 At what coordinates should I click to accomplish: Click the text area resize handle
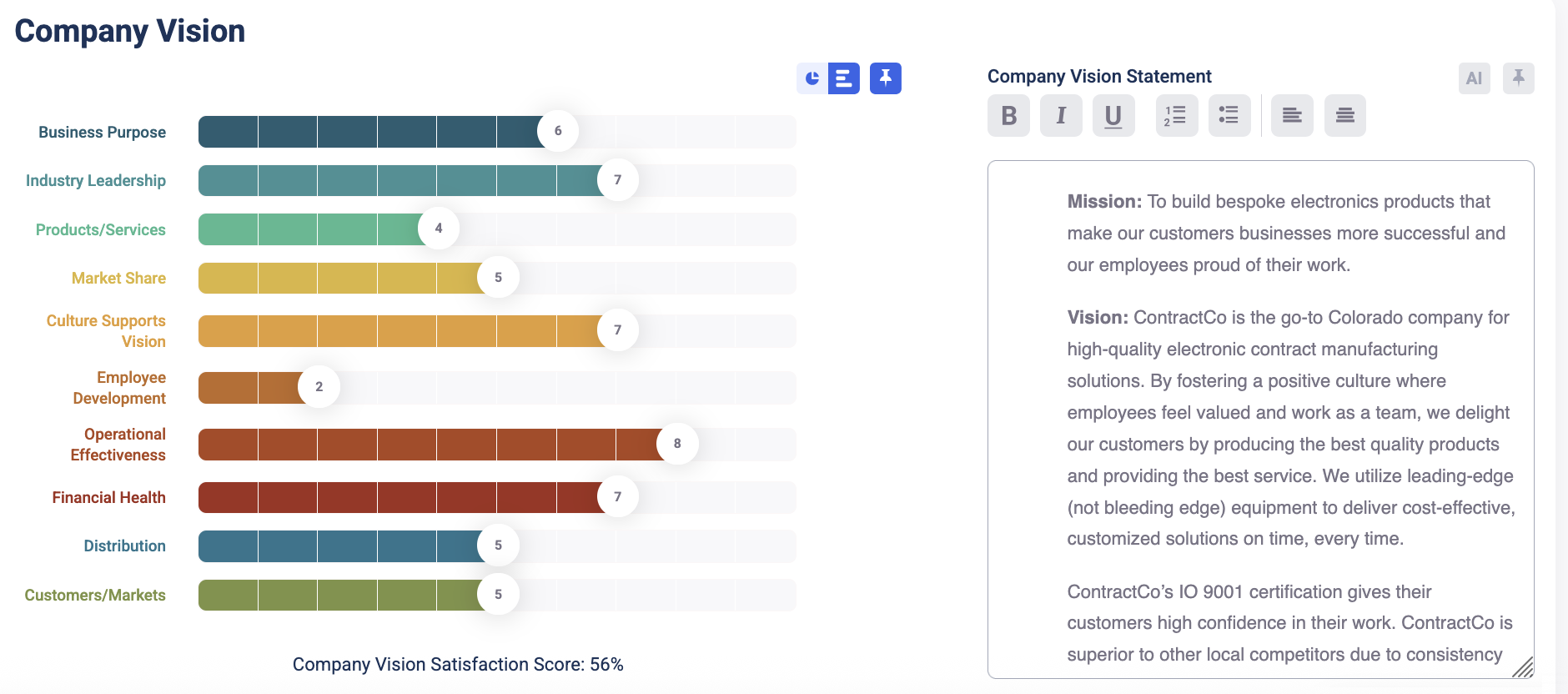point(1523,667)
